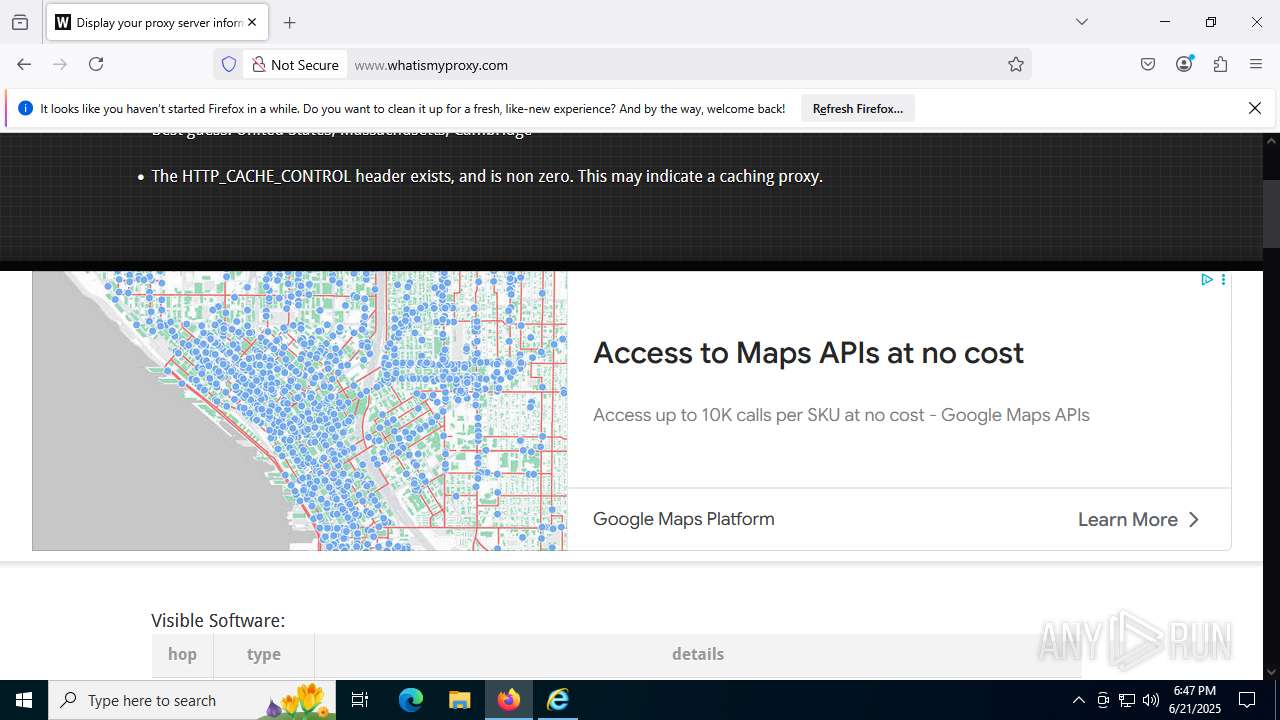The width and height of the screenshot is (1280, 720).
Task: Open the Access to Maps APIs headline
Action: click(808, 353)
